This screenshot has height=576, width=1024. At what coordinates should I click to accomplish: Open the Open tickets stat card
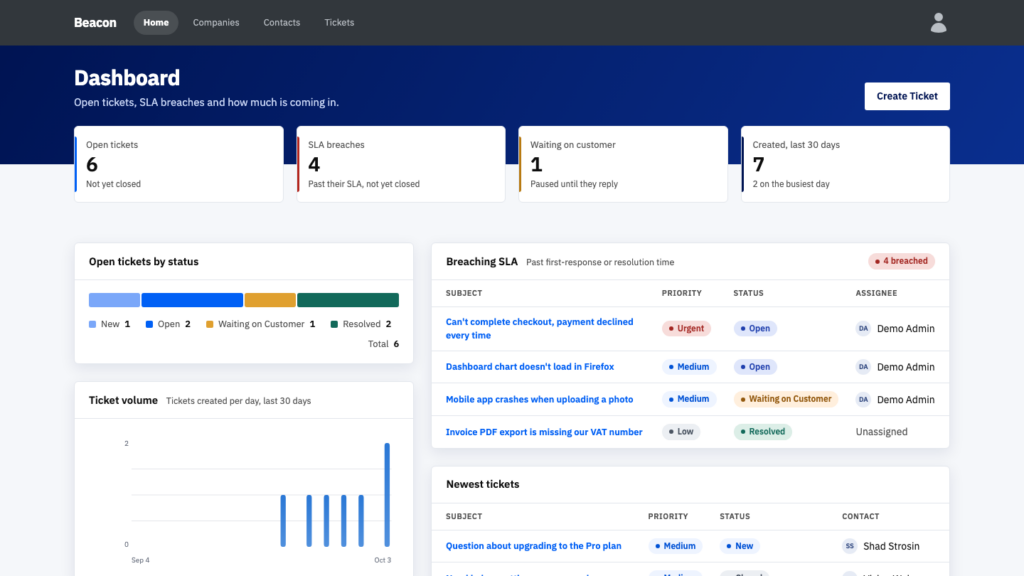179,164
